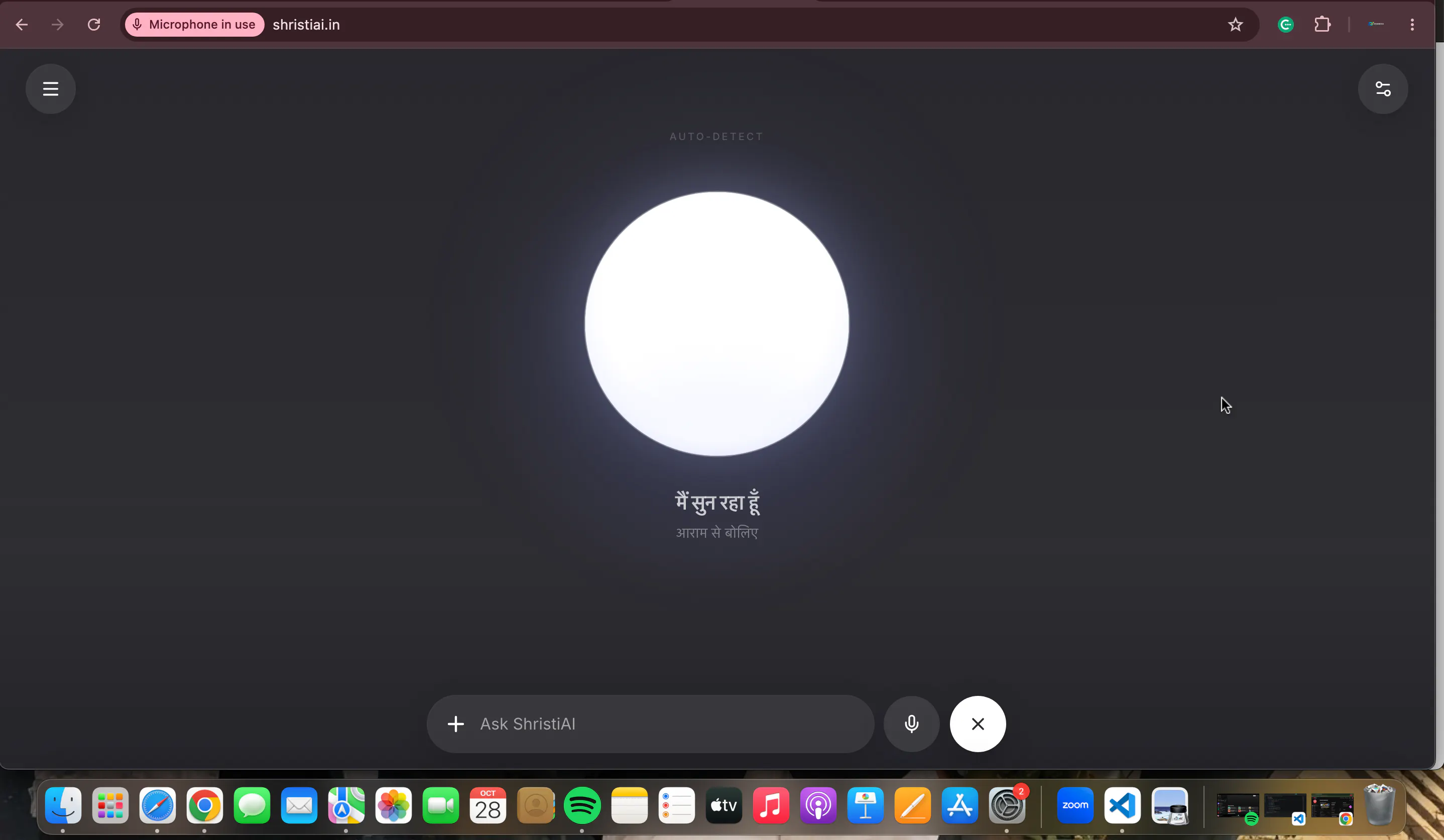Open the Trash in the dock

[1379, 805]
